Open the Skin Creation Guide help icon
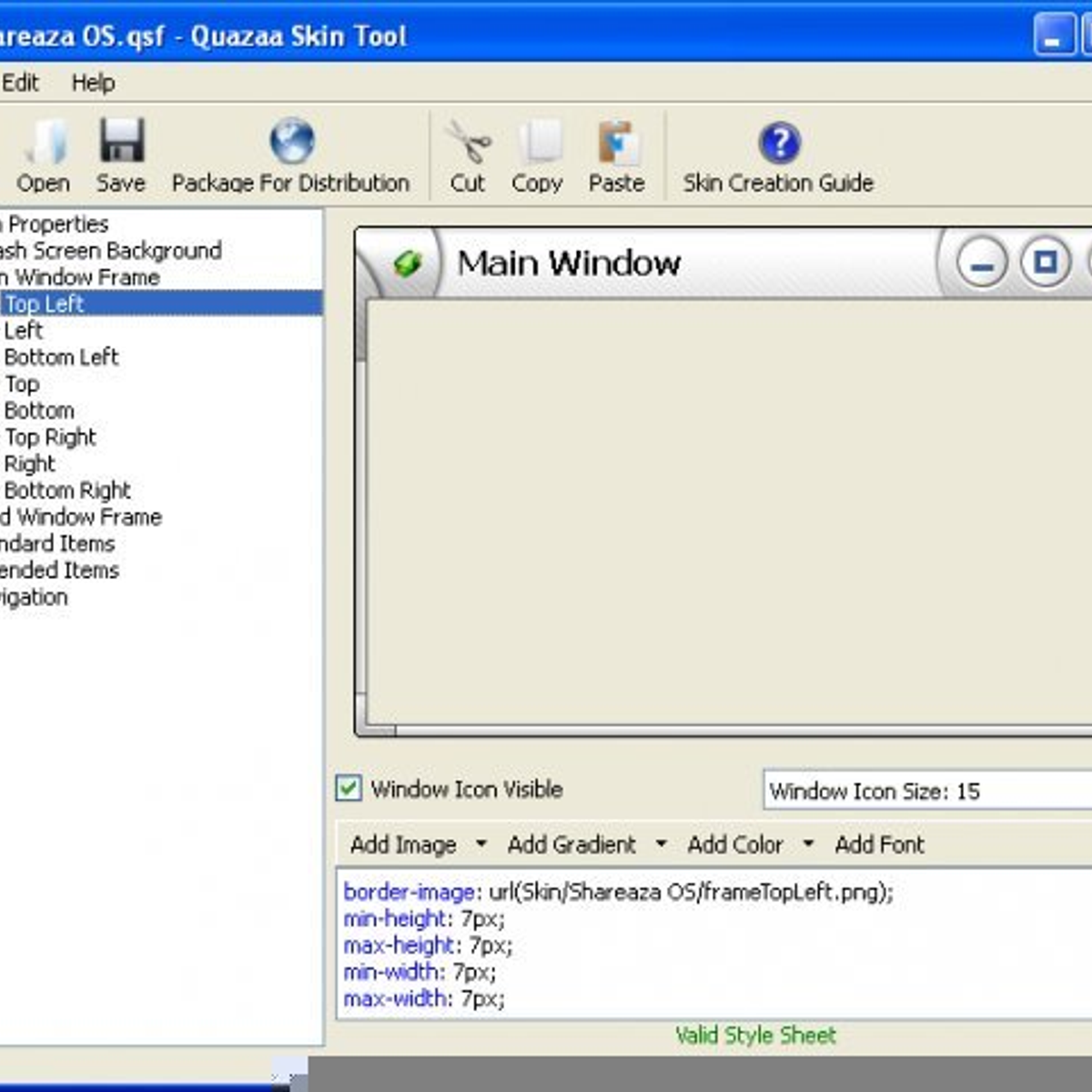 pyautogui.click(x=780, y=143)
